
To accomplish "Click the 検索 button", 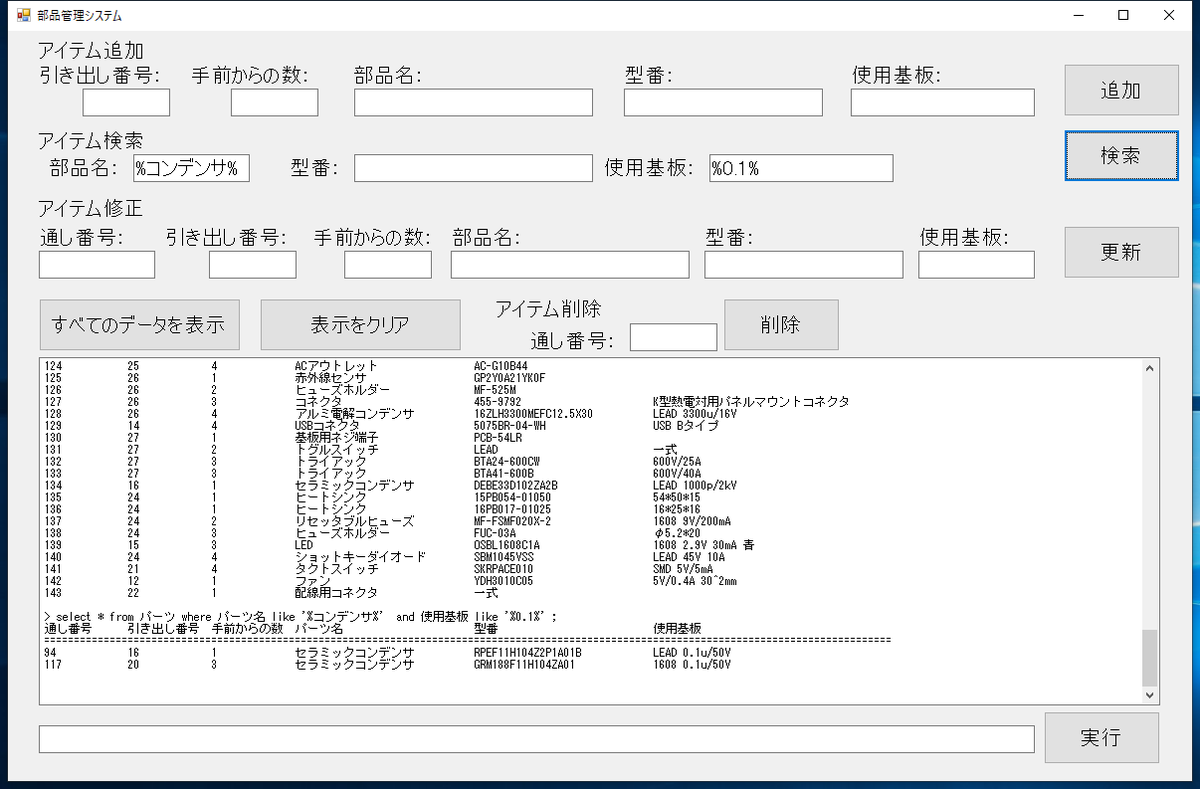I will tap(1121, 155).
